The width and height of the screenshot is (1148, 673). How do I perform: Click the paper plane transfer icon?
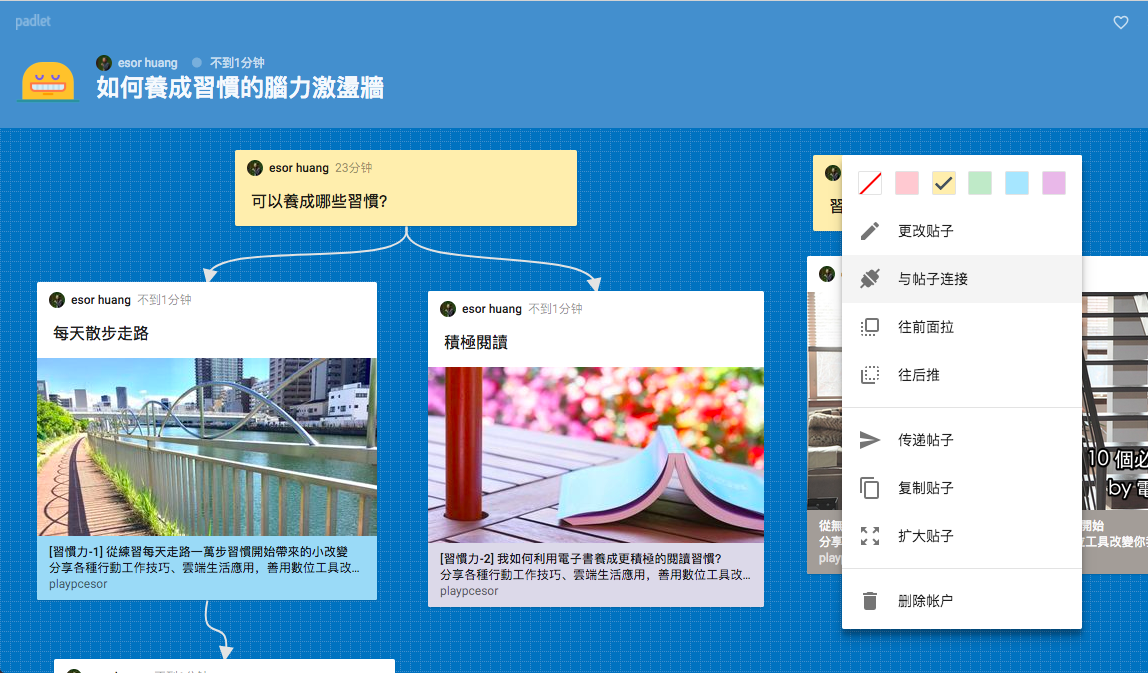tap(870, 439)
